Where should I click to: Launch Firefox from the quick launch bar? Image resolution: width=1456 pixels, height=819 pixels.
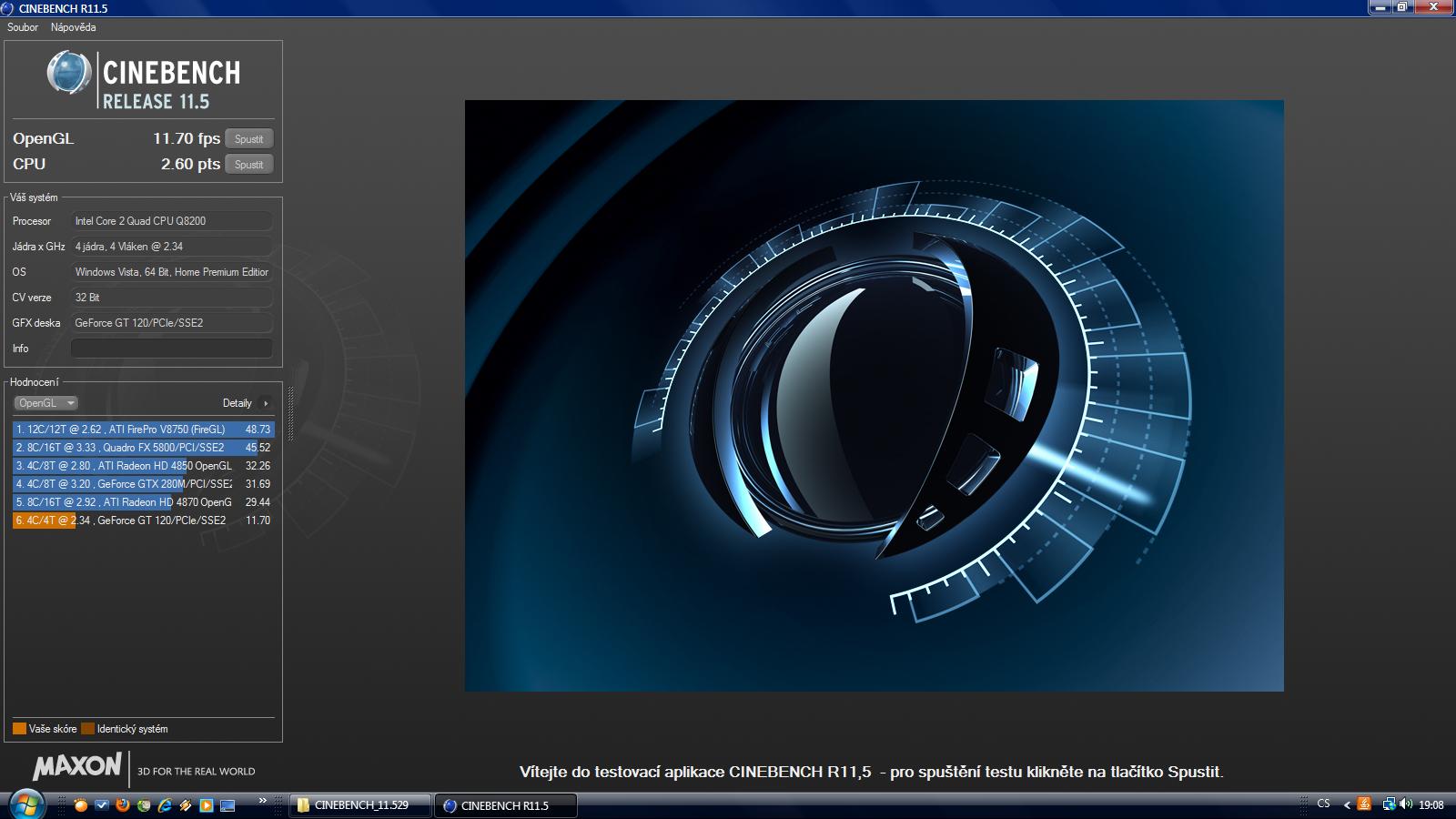(123, 805)
